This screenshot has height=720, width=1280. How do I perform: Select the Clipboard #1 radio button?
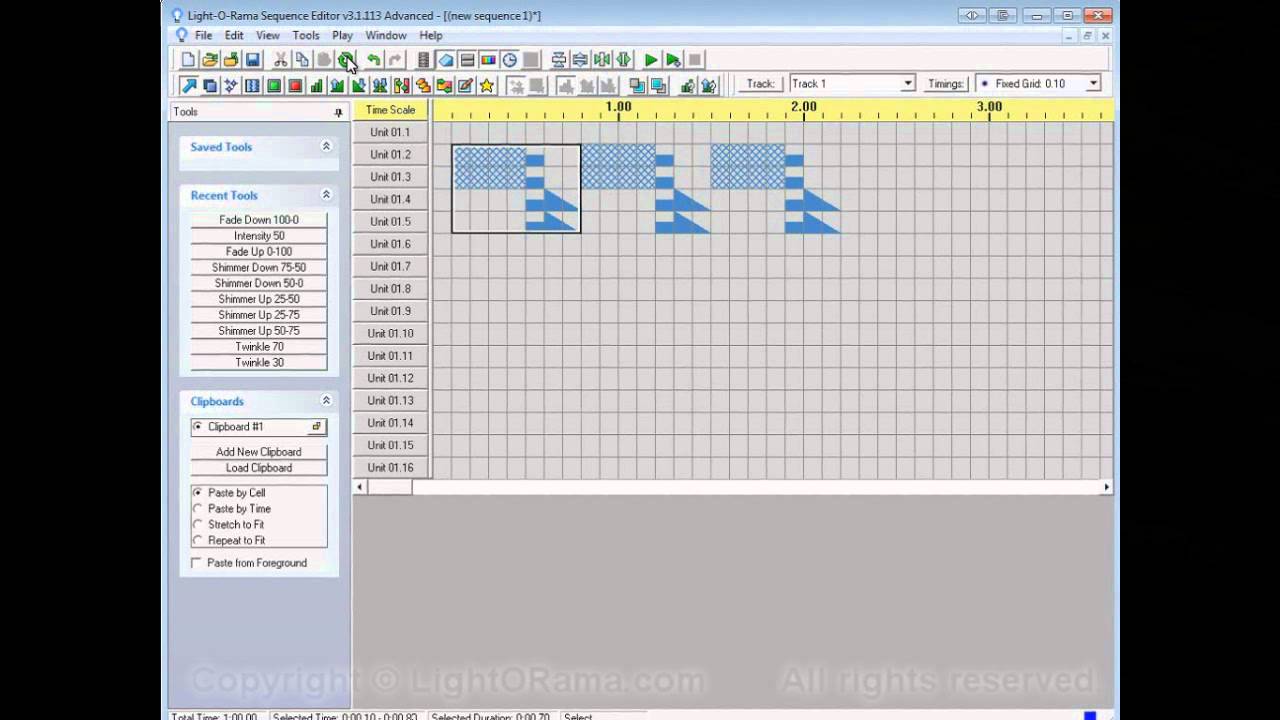pyautogui.click(x=198, y=427)
